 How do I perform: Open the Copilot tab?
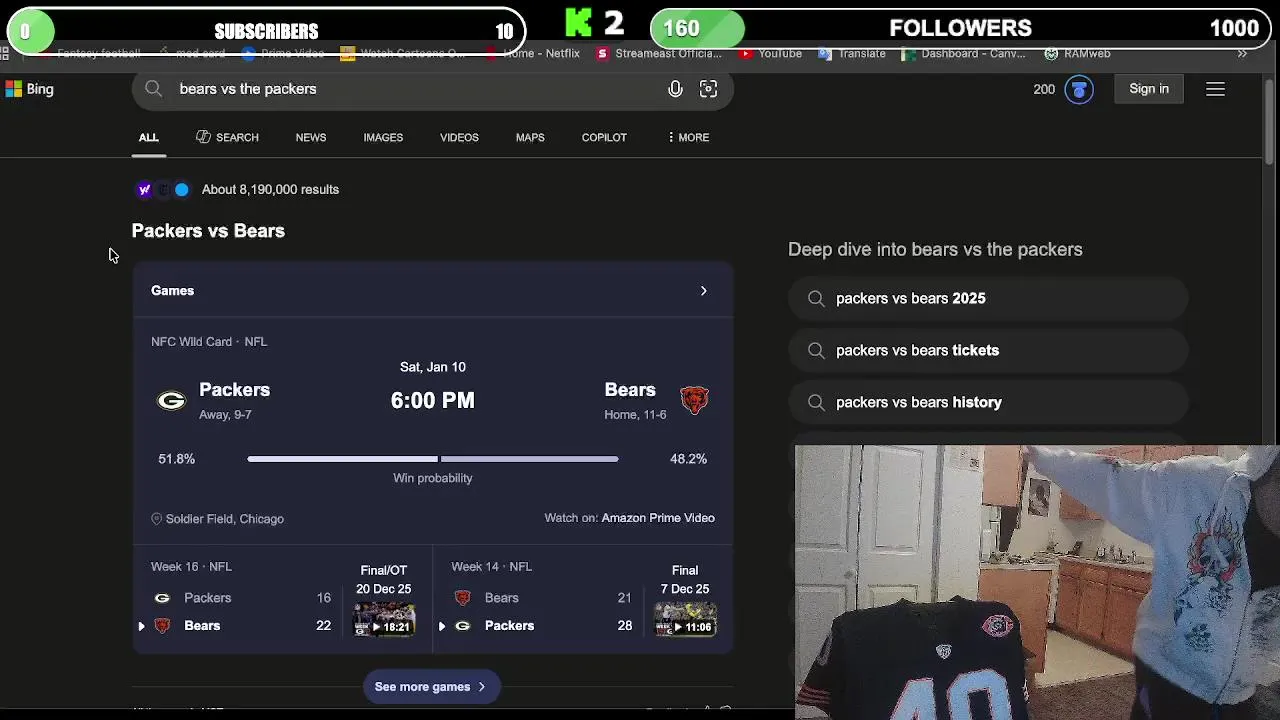(604, 137)
